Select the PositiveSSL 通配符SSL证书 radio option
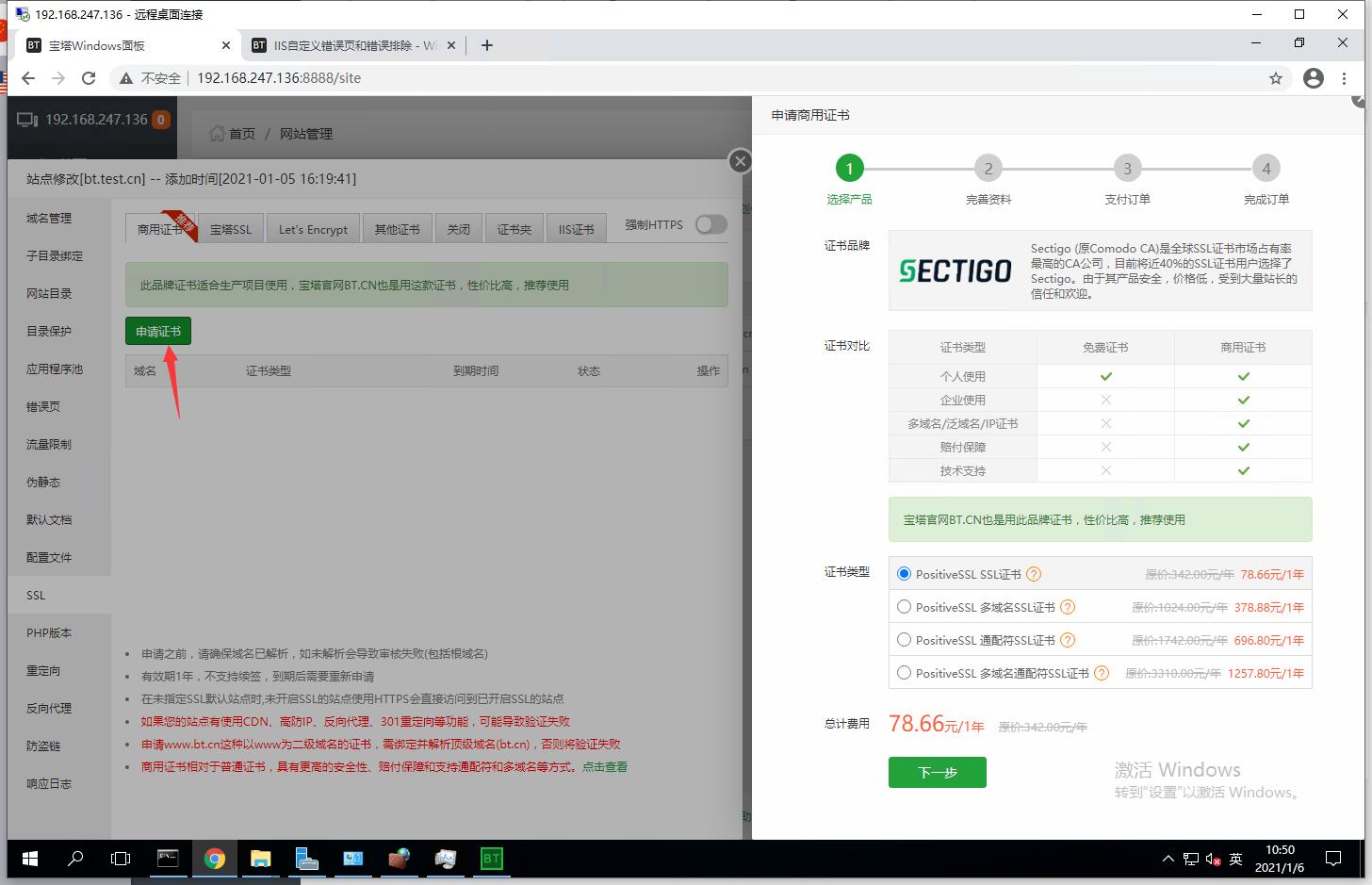Viewport: 1372px width, 885px height. 905,640
